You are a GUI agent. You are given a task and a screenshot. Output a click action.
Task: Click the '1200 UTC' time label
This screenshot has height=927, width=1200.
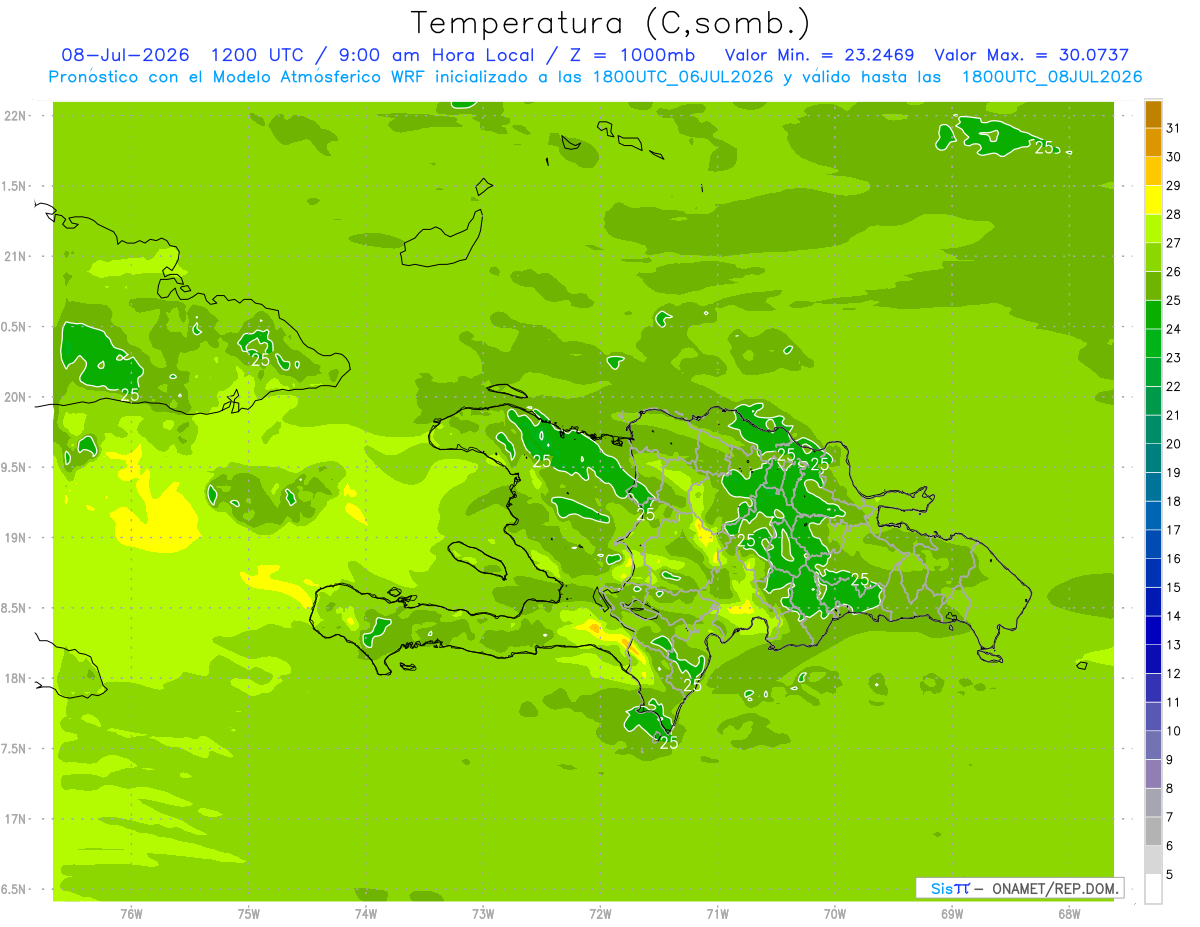click(x=256, y=55)
